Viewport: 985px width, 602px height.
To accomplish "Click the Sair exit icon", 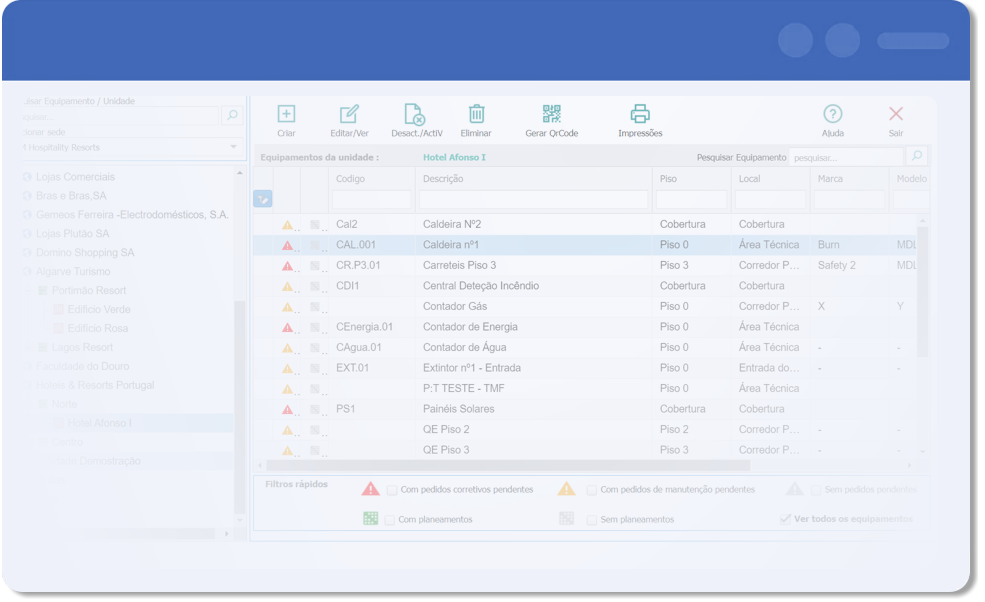I will [895, 114].
